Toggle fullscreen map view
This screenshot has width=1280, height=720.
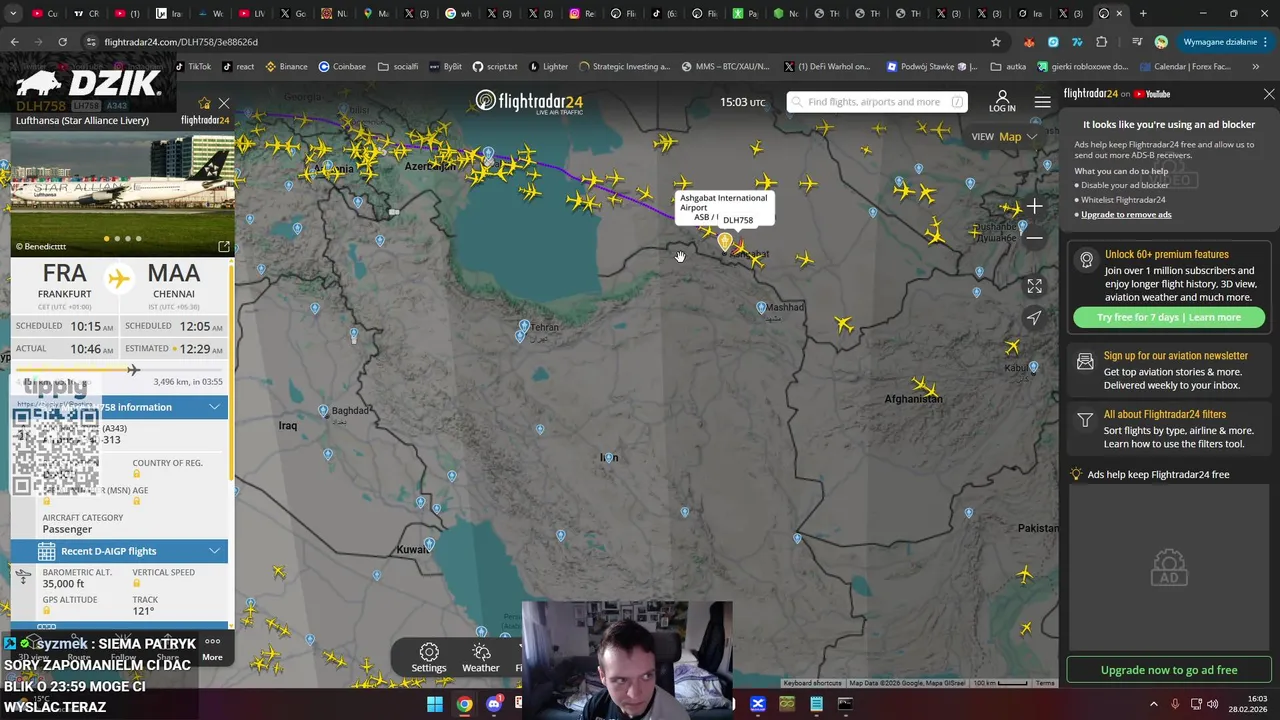[x=1035, y=286]
